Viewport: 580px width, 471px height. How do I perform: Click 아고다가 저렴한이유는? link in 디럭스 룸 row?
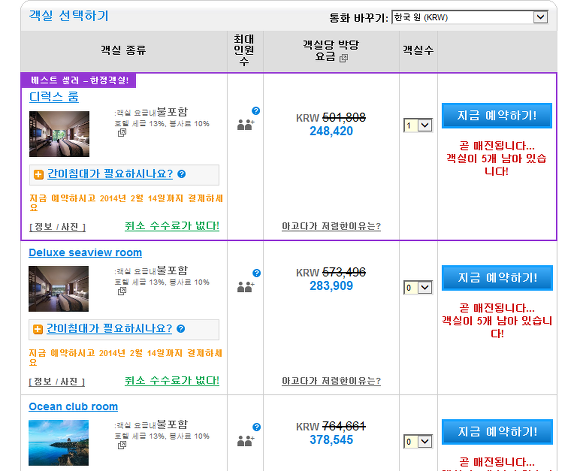tap(331, 226)
